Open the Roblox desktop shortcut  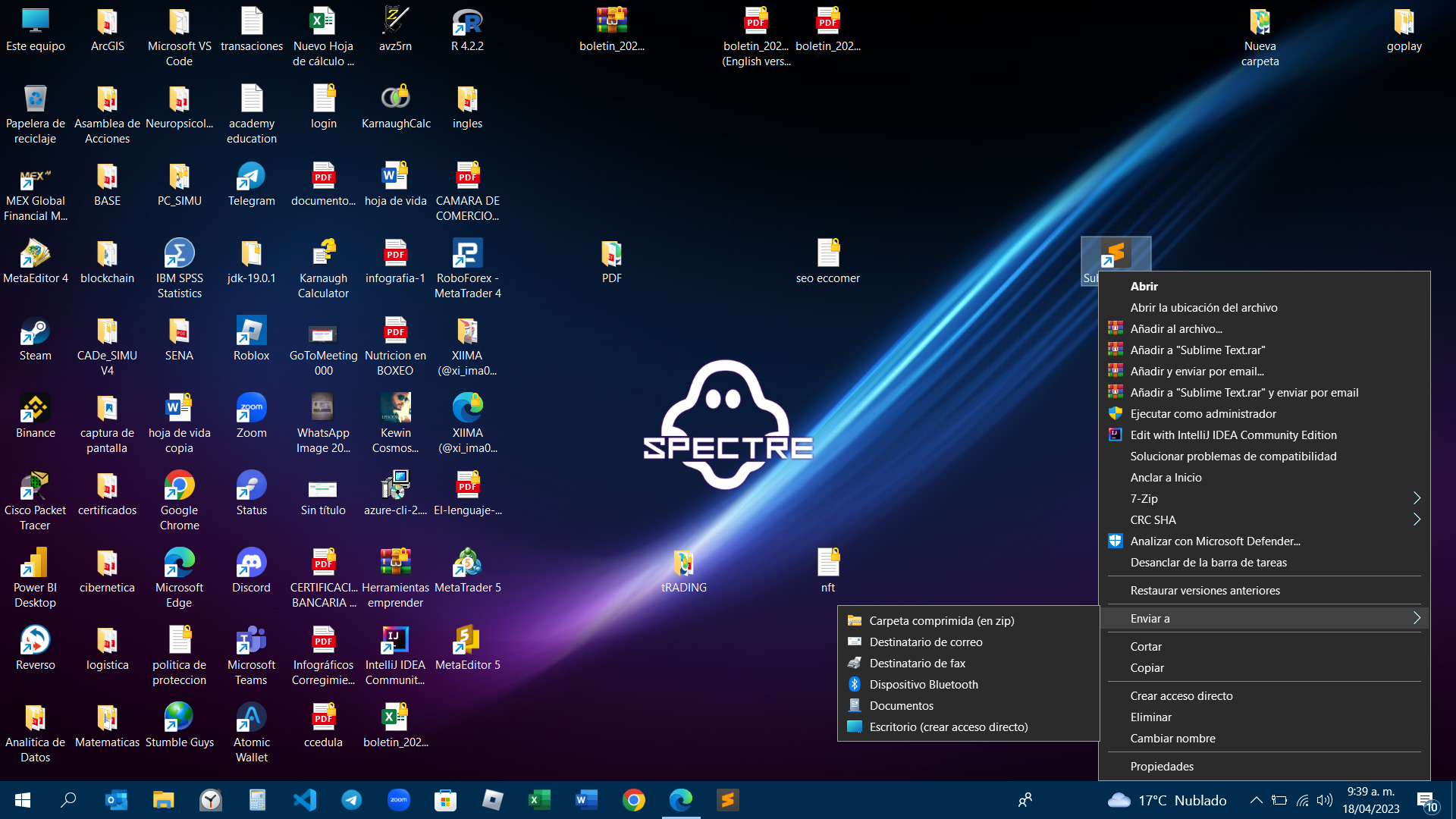251,339
